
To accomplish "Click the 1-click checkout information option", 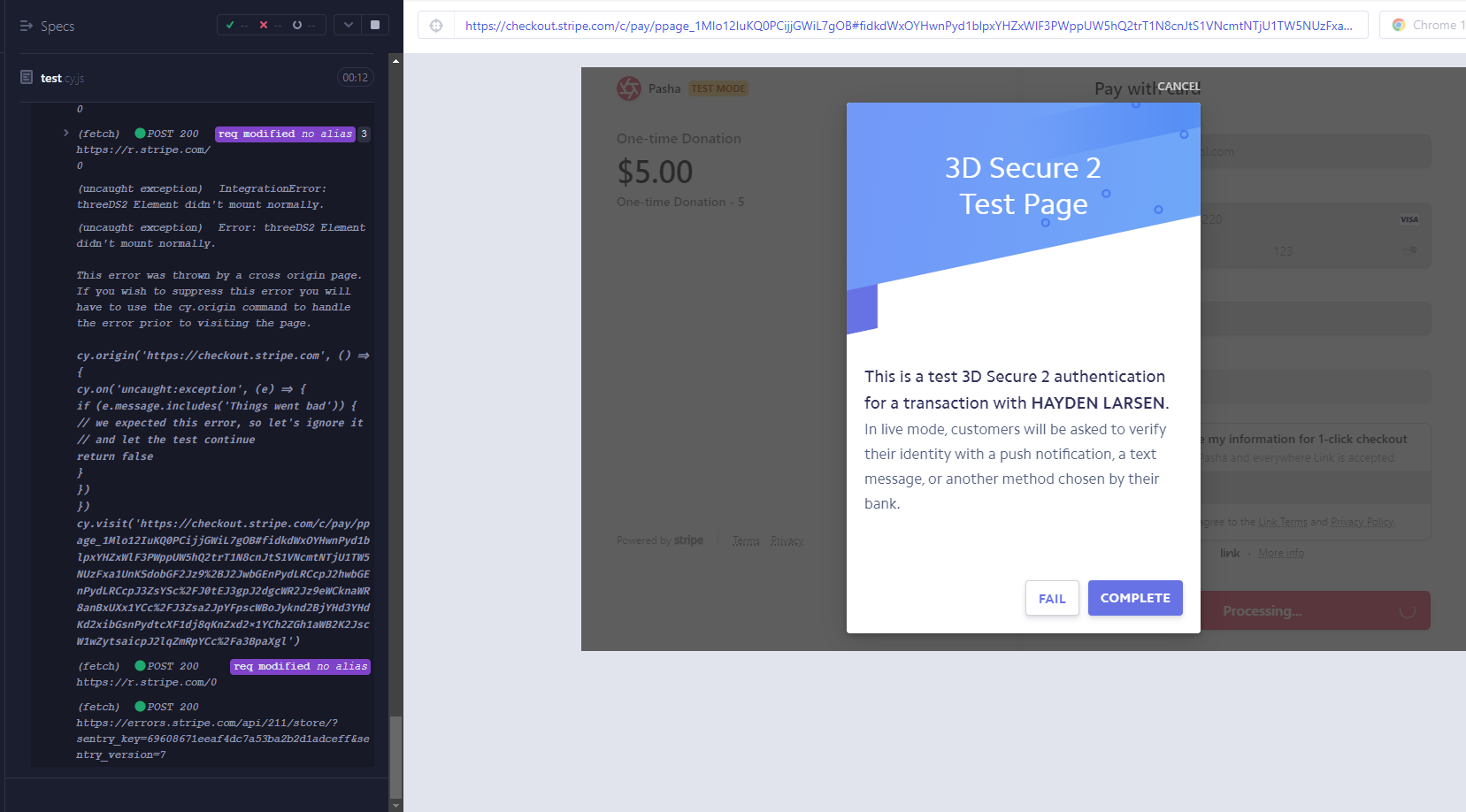I will point(1316,448).
